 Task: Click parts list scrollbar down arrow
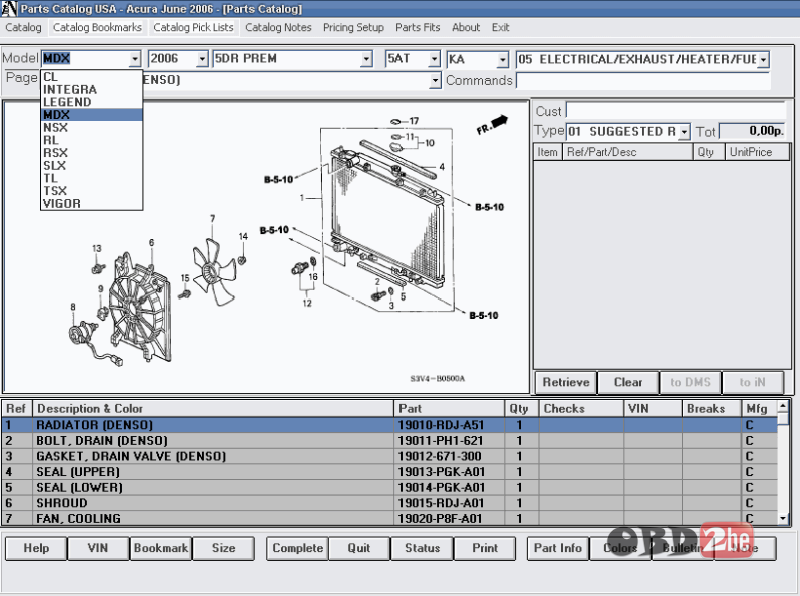[x=784, y=519]
